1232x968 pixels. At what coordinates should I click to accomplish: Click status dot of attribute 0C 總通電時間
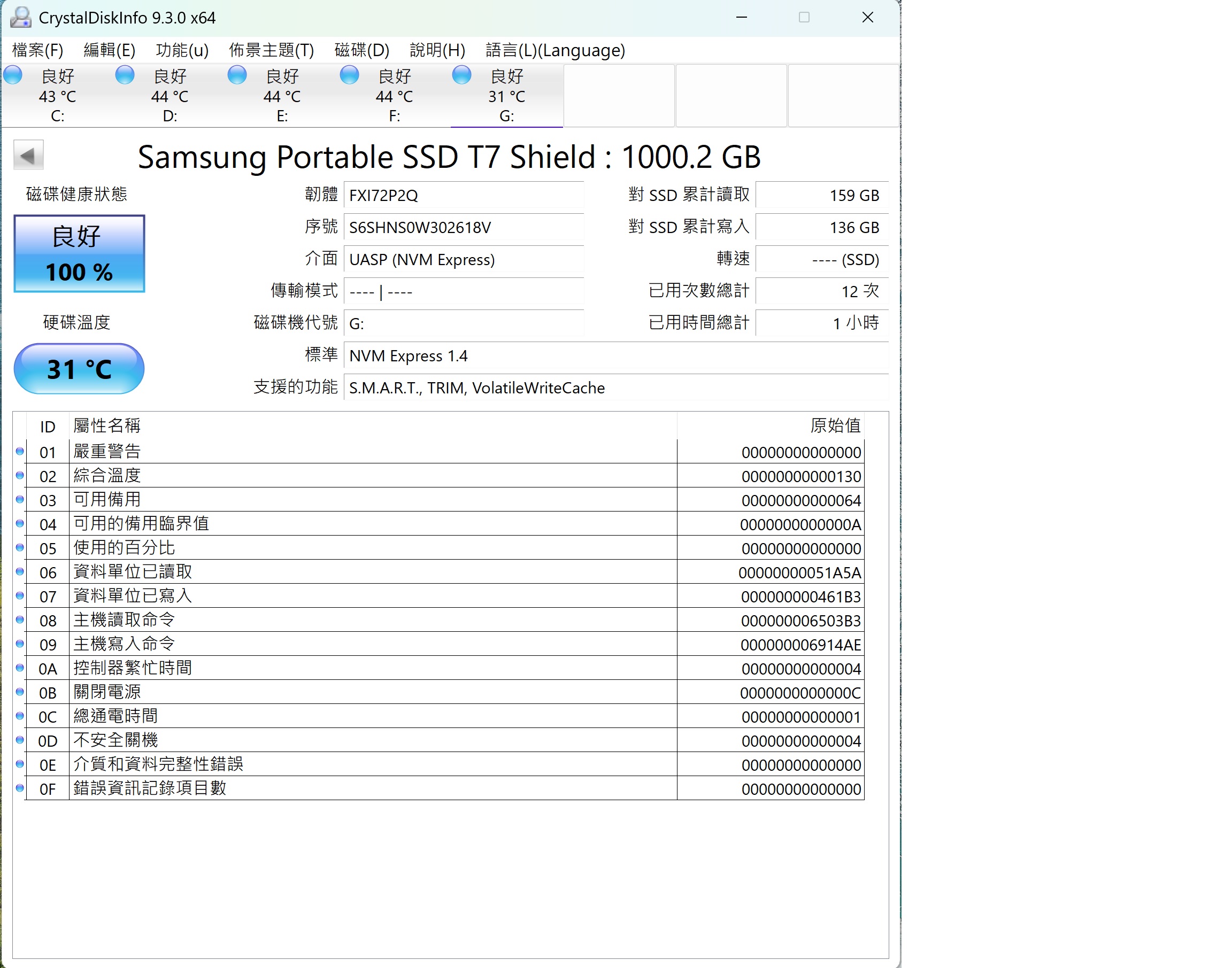20,716
